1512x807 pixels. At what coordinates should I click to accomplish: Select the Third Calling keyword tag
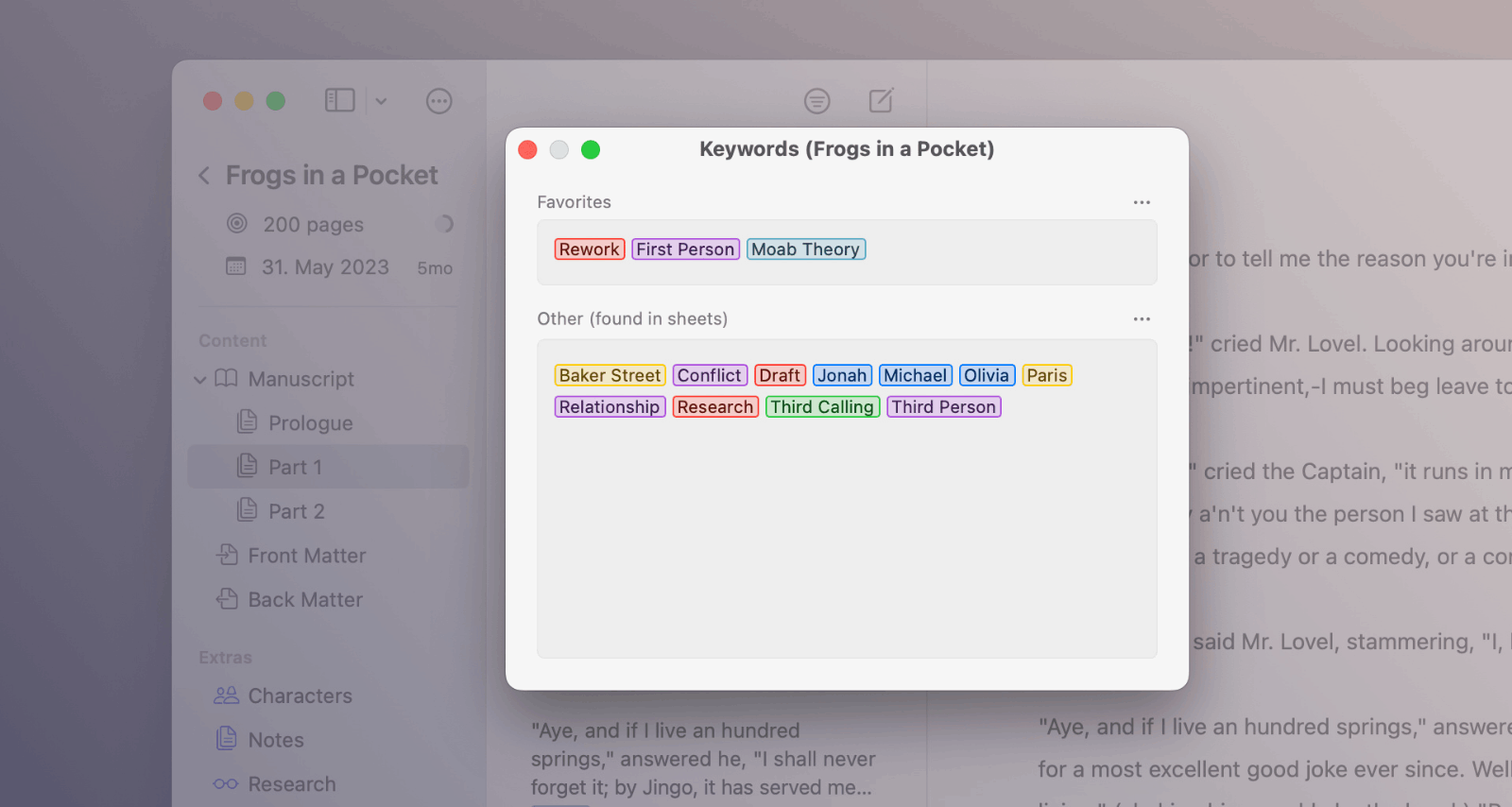(821, 407)
